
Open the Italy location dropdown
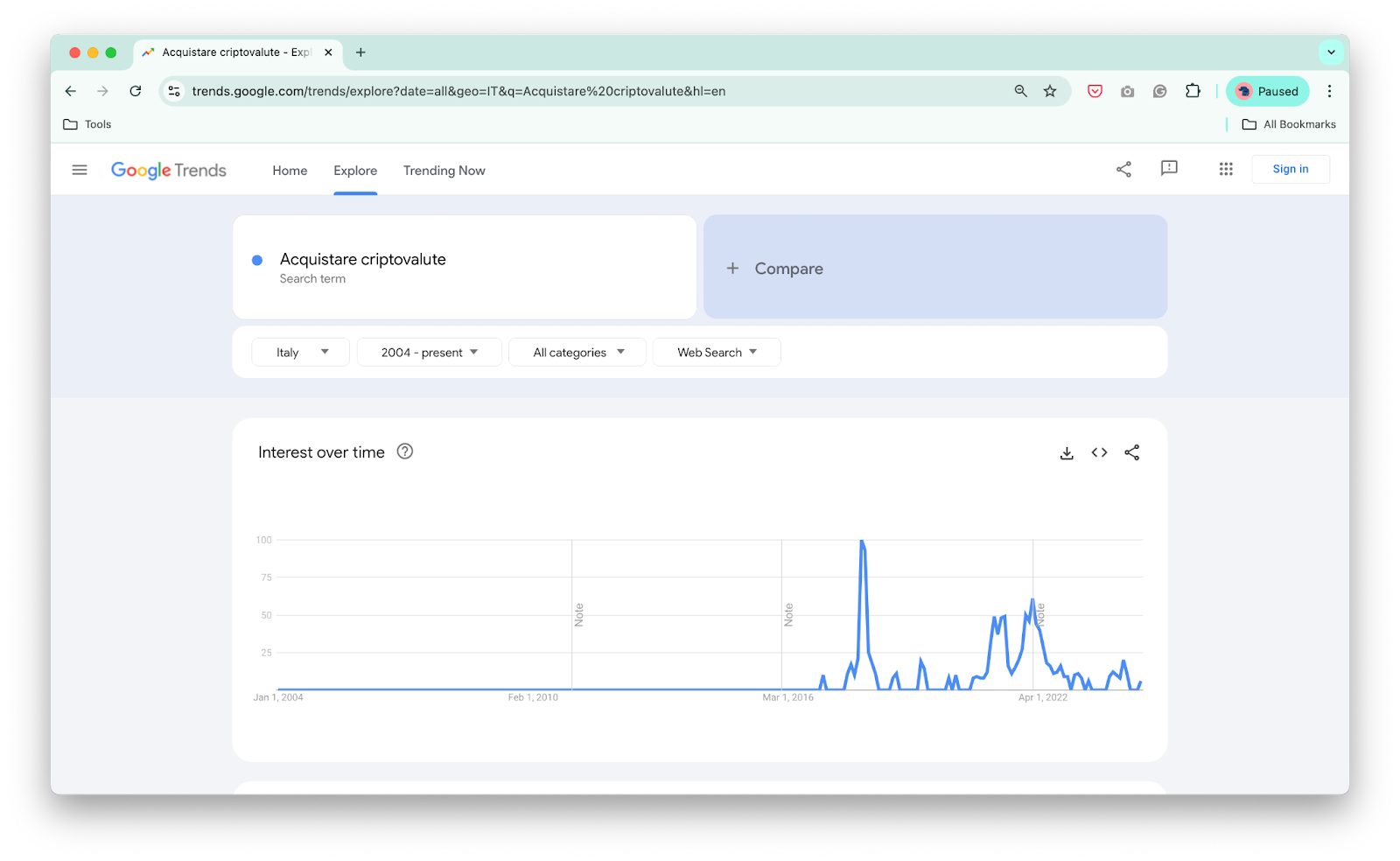tap(300, 352)
